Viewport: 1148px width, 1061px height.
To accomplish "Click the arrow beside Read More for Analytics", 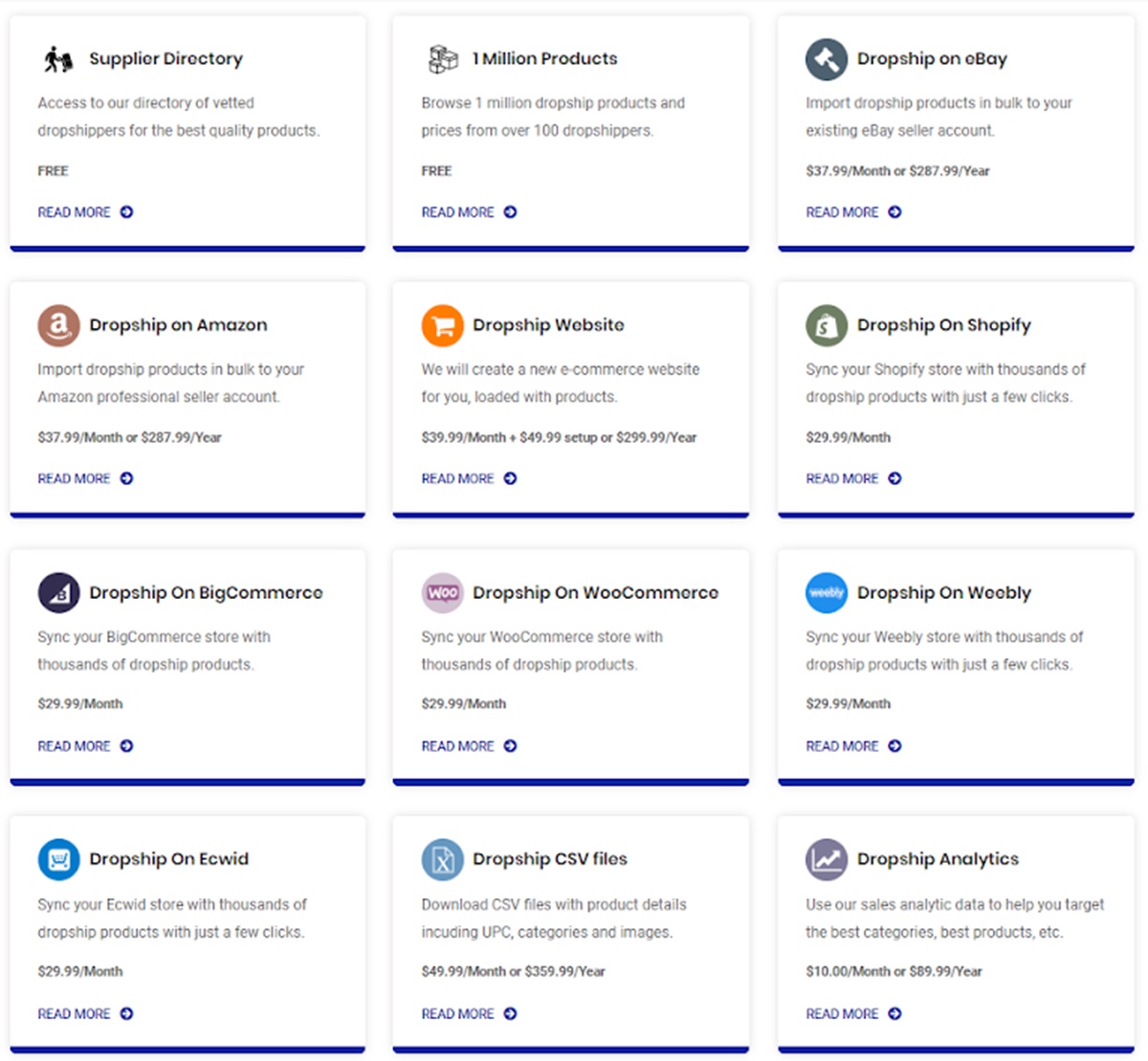I will (x=894, y=1013).
